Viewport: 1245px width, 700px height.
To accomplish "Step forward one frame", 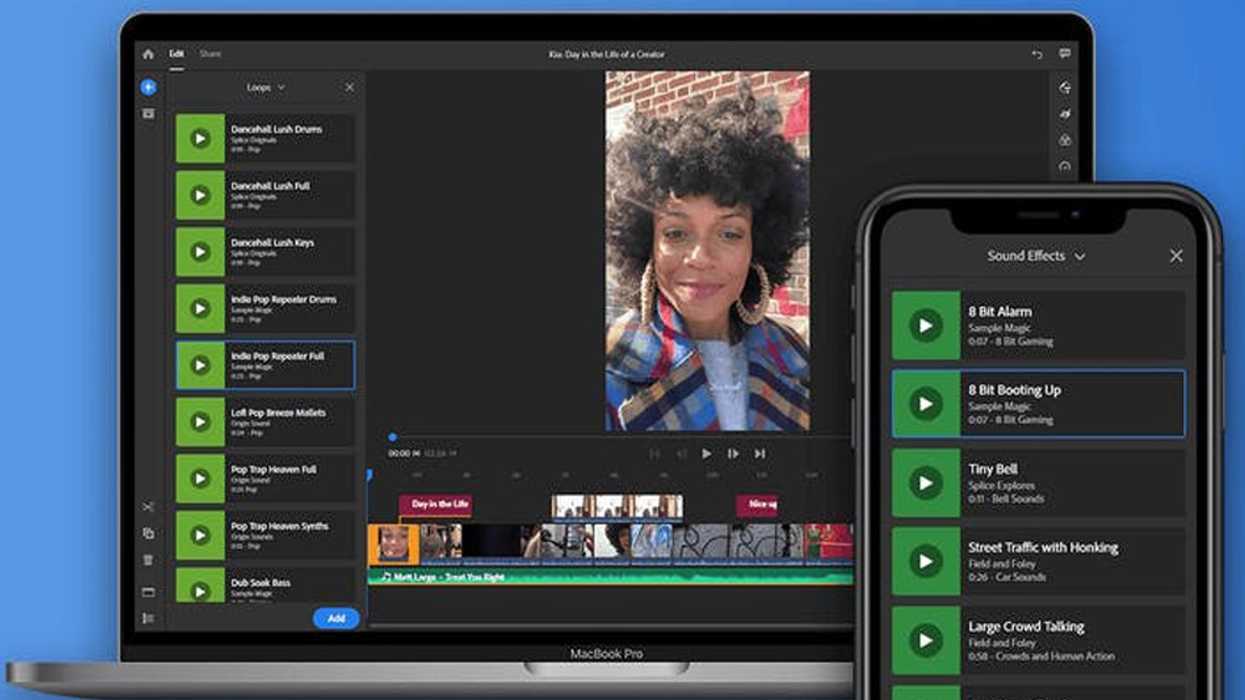I will (733, 454).
